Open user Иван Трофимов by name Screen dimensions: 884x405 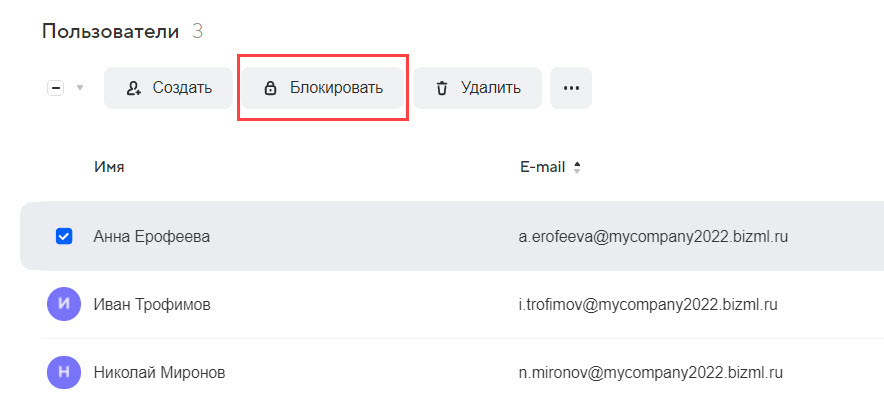click(x=152, y=304)
